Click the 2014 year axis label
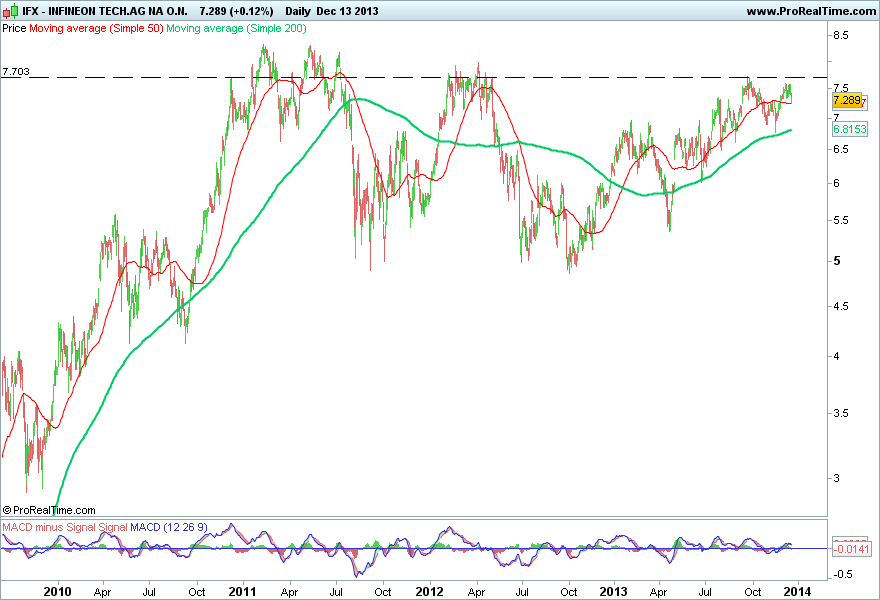 [x=798, y=592]
